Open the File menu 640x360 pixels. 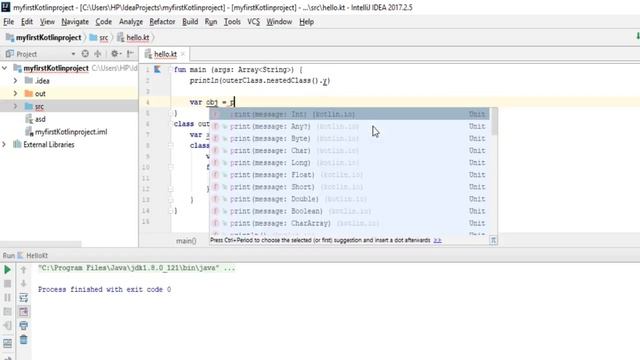(9, 22)
